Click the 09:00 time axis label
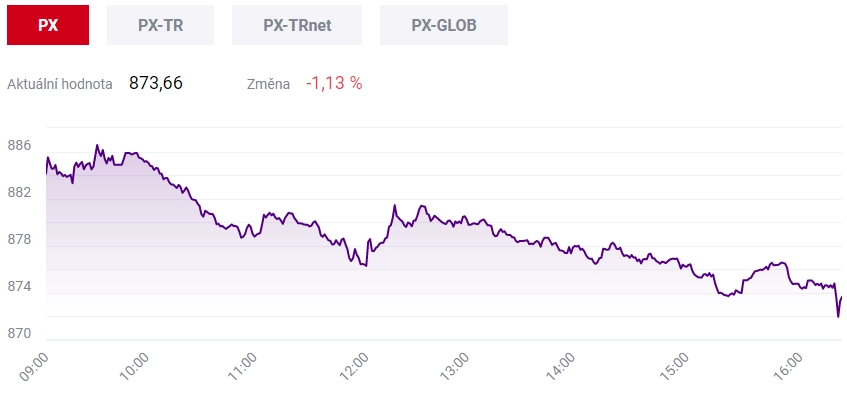 click(33, 367)
